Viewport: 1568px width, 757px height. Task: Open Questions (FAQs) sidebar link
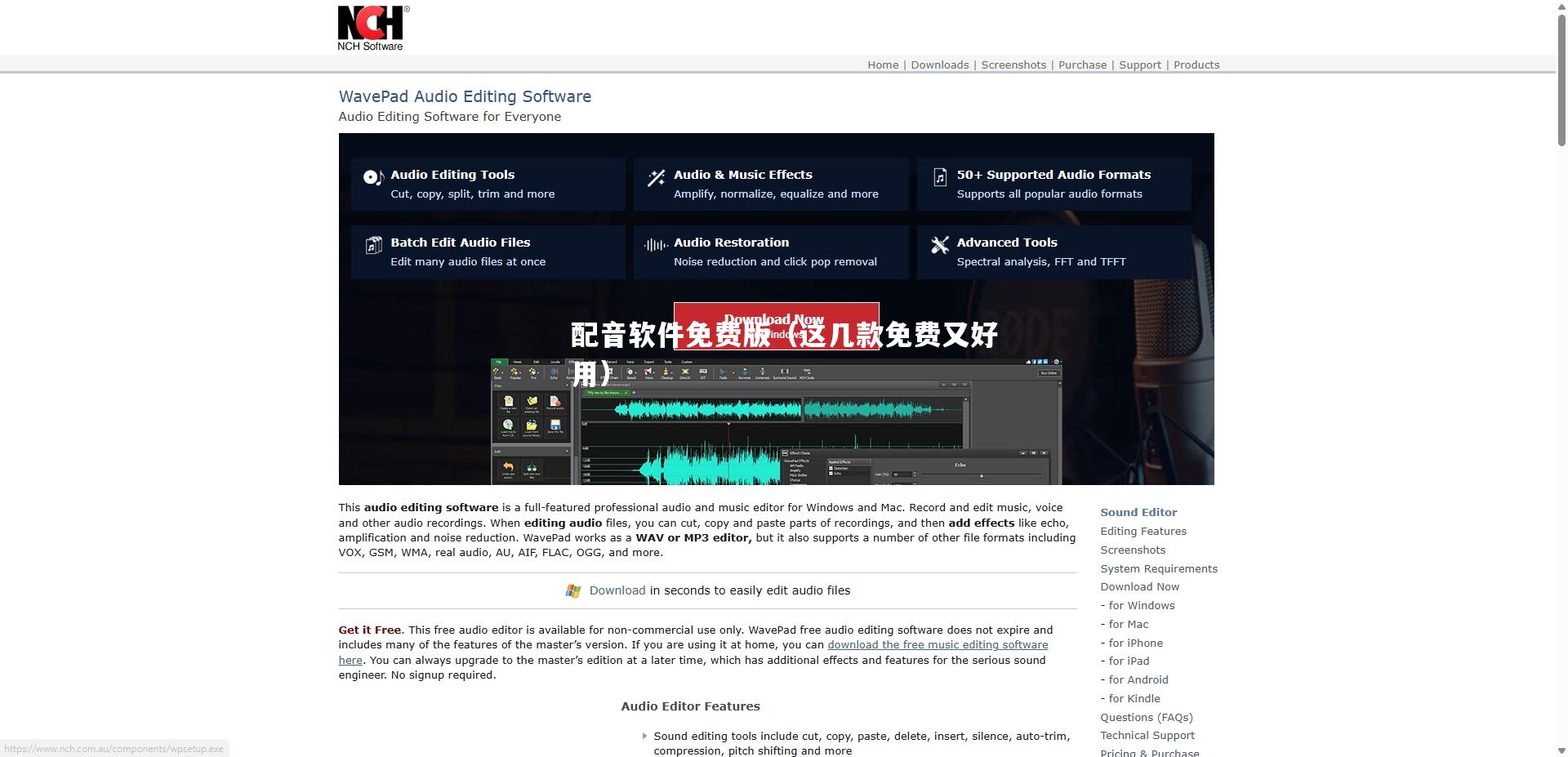click(1147, 718)
